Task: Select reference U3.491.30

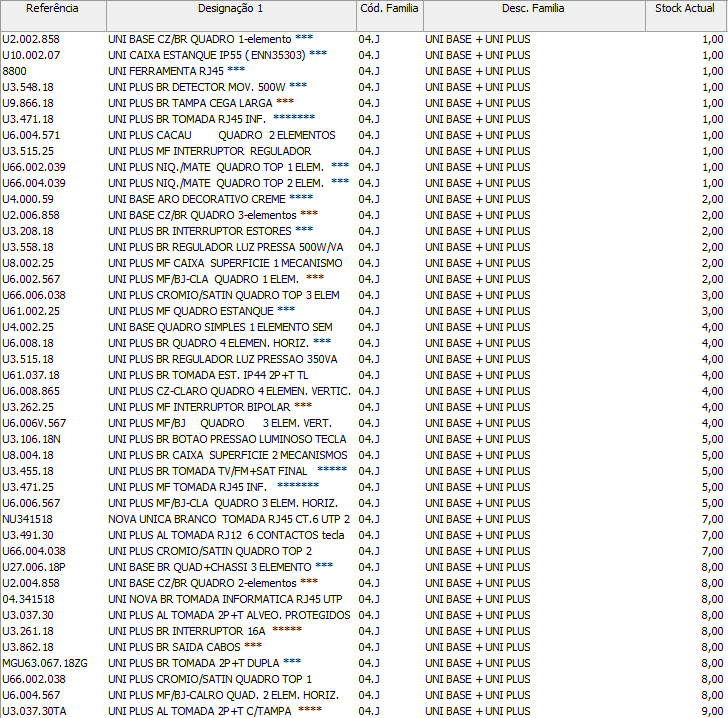Action: (28, 536)
